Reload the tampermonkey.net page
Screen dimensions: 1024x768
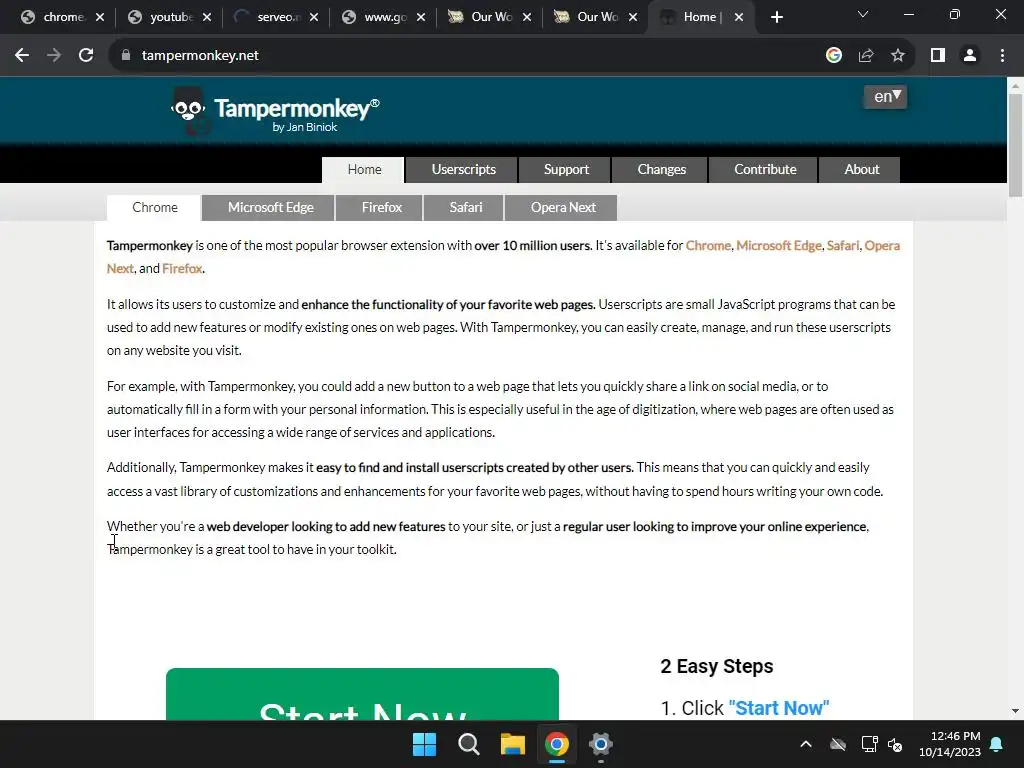click(86, 56)
